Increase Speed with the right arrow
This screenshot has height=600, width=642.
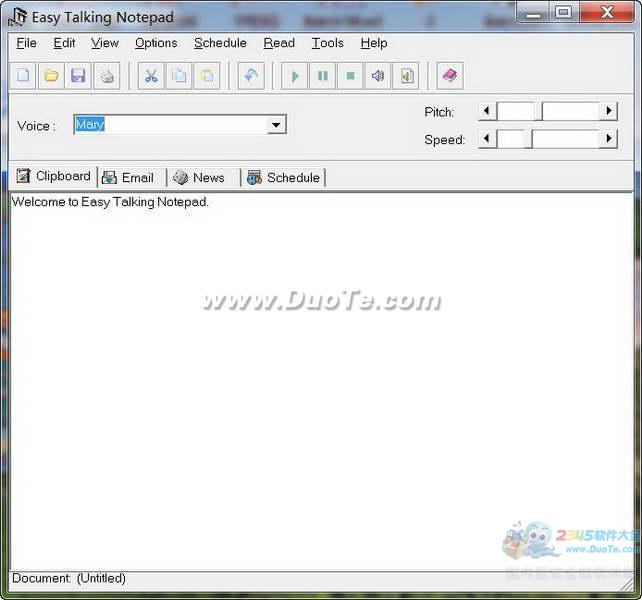(608, 139)
